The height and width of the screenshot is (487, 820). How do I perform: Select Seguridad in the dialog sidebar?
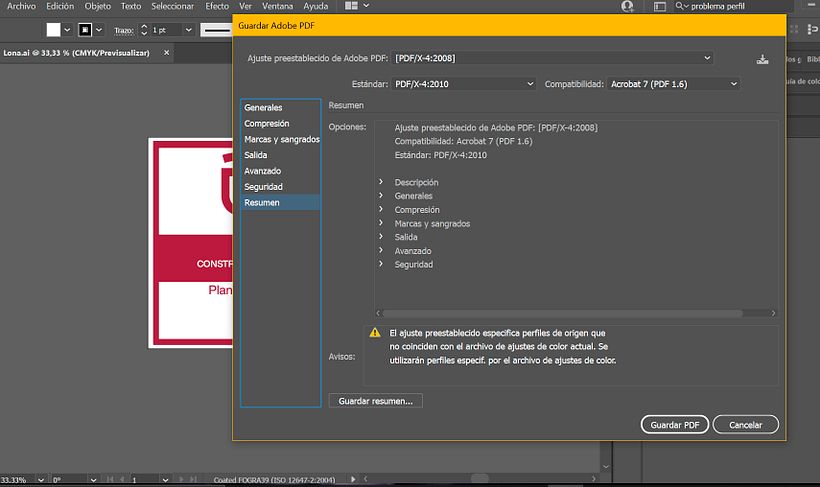[x=280, y=187]
